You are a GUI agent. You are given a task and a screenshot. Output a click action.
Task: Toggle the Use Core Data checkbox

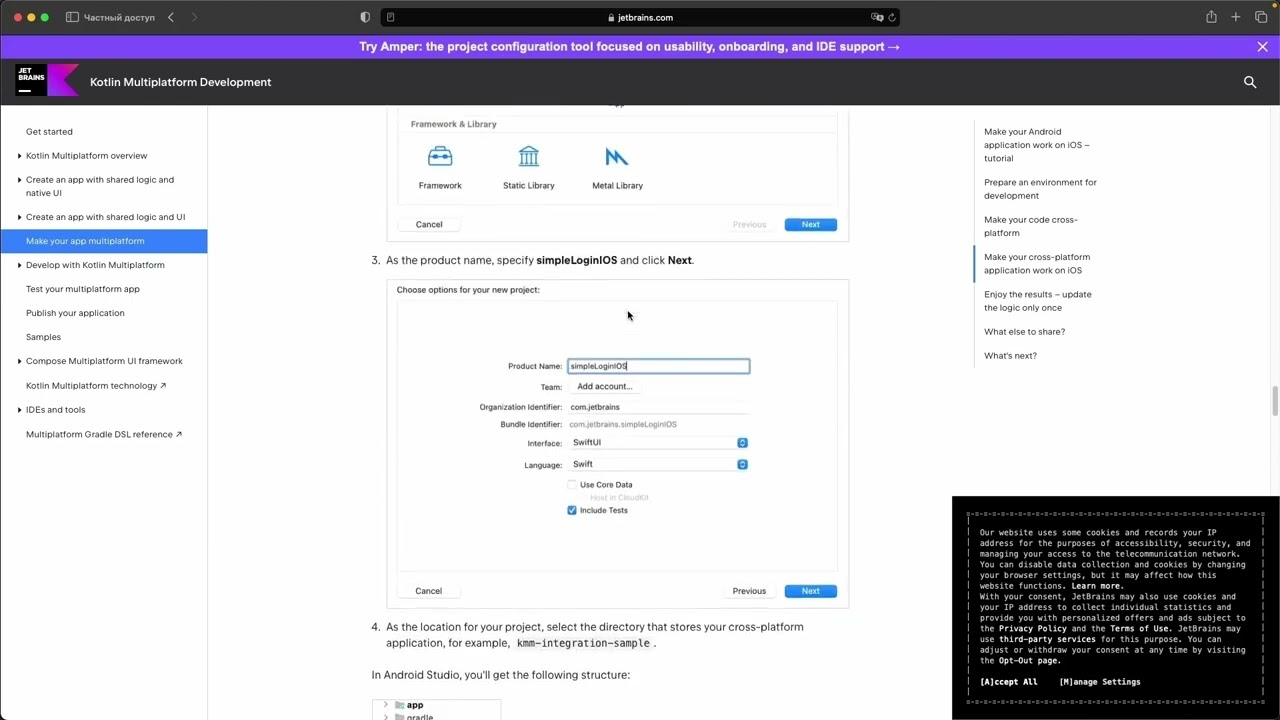[x=572, y=484]
